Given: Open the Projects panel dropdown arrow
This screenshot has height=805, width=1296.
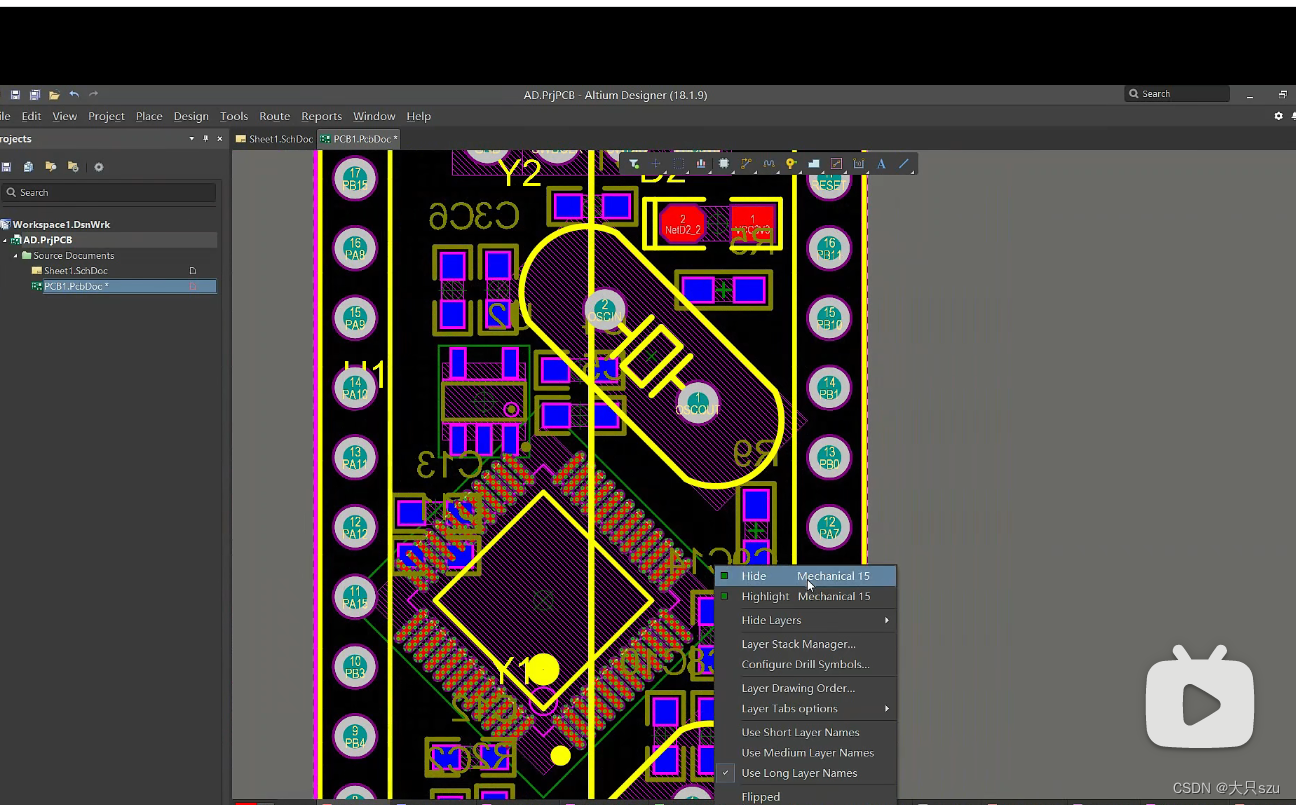Looking at the screenshot, I should coord(191,139).
